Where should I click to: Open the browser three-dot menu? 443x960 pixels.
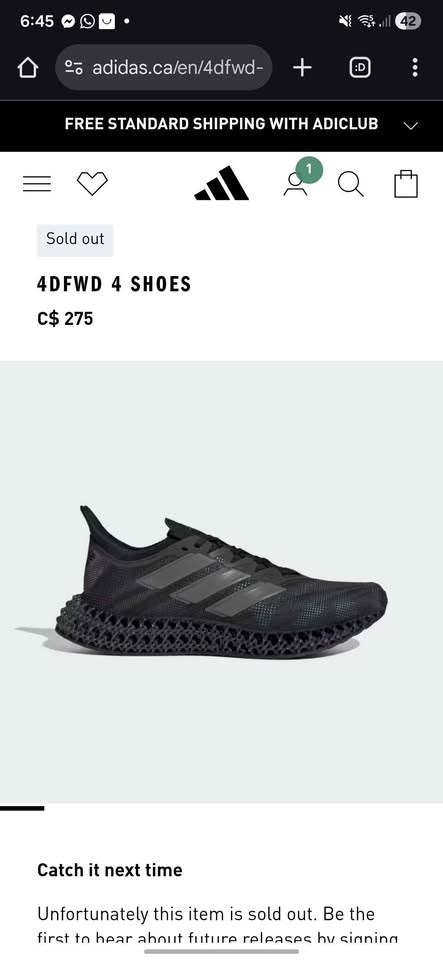(x=415, y=68)
